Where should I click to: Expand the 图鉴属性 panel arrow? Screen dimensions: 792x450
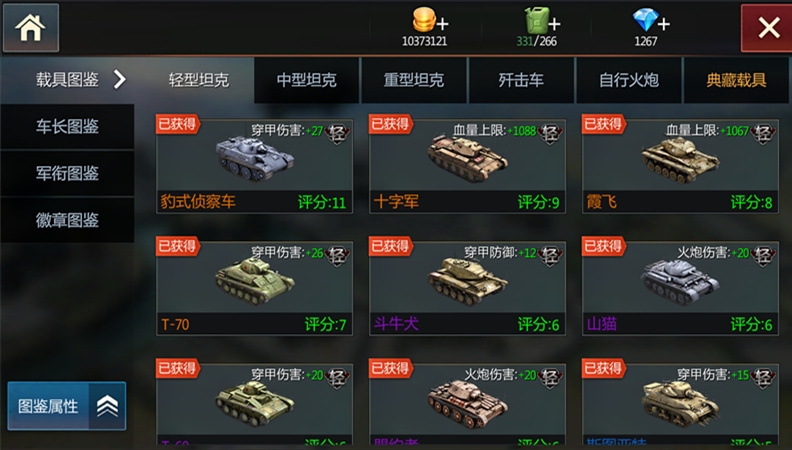coord(107,406)
